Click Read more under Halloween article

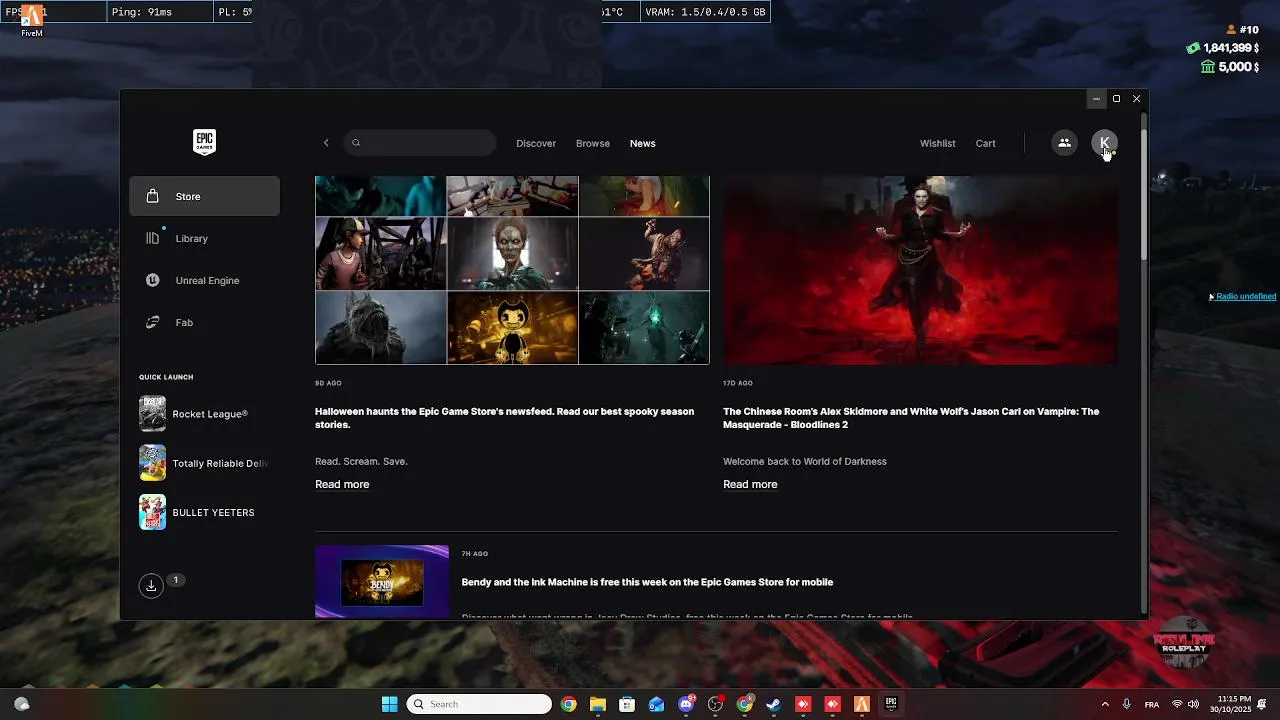click(342, 484)
